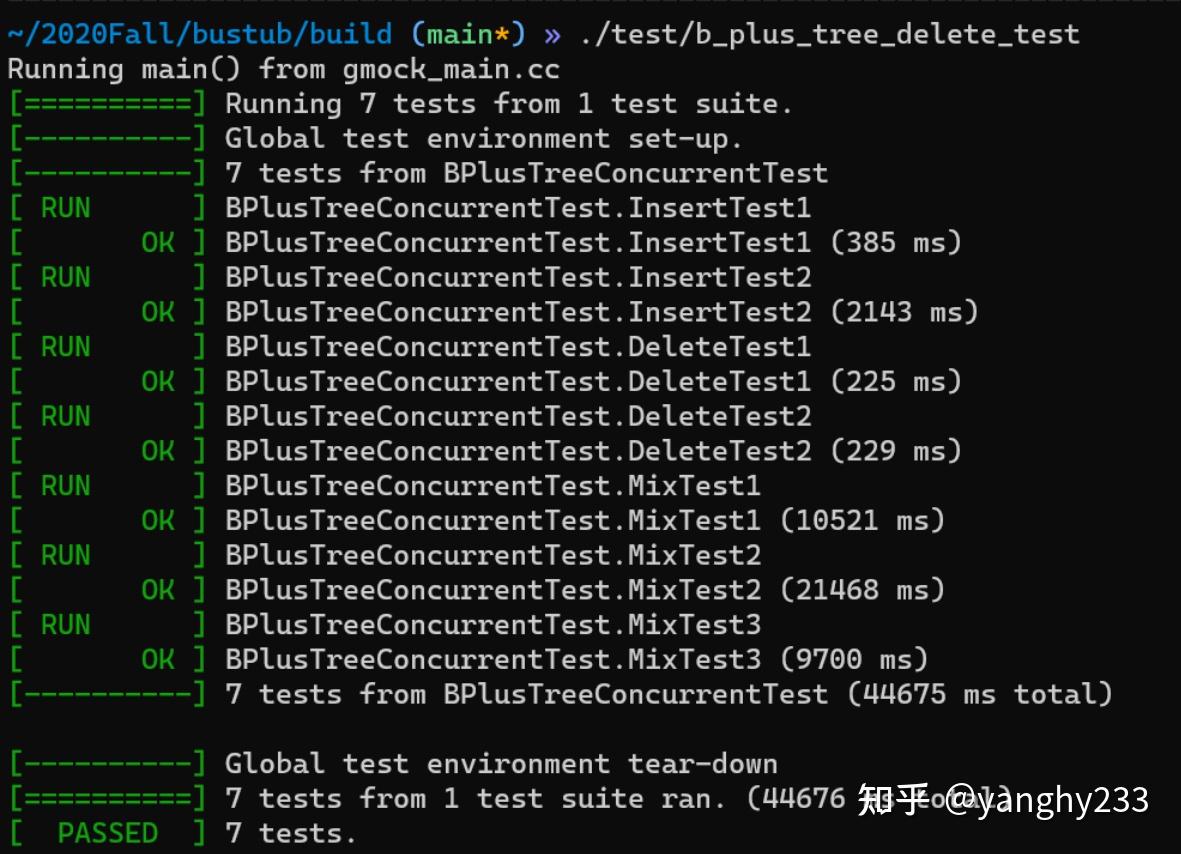Click the "Global test environment tear-down" text

pos(500,763)
